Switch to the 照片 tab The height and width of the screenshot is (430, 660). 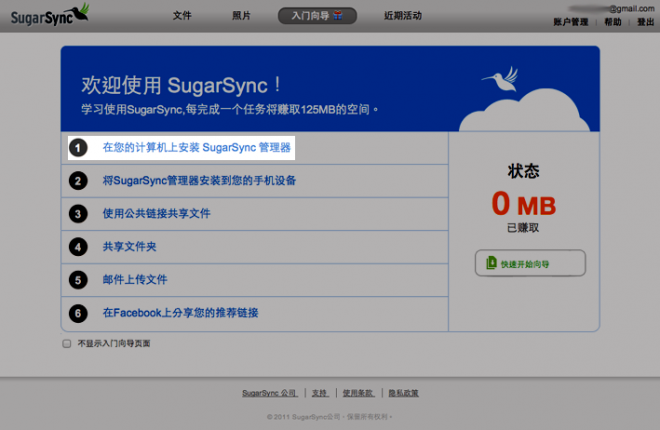tap(241, 16)
